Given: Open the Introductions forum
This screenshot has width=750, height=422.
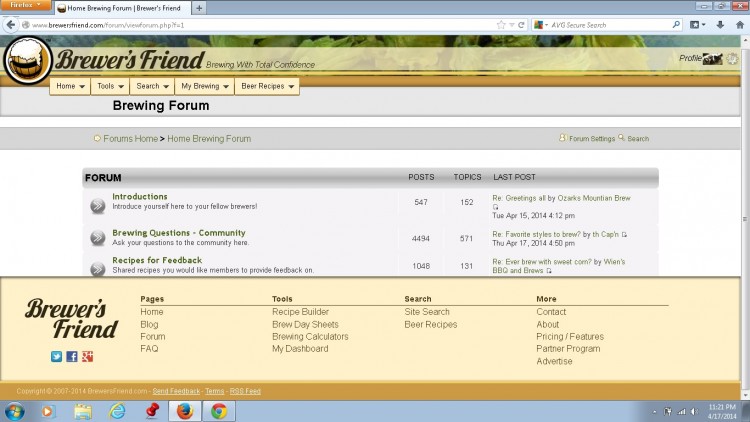Looking at the screenshot, I should [x=140, y=196].
